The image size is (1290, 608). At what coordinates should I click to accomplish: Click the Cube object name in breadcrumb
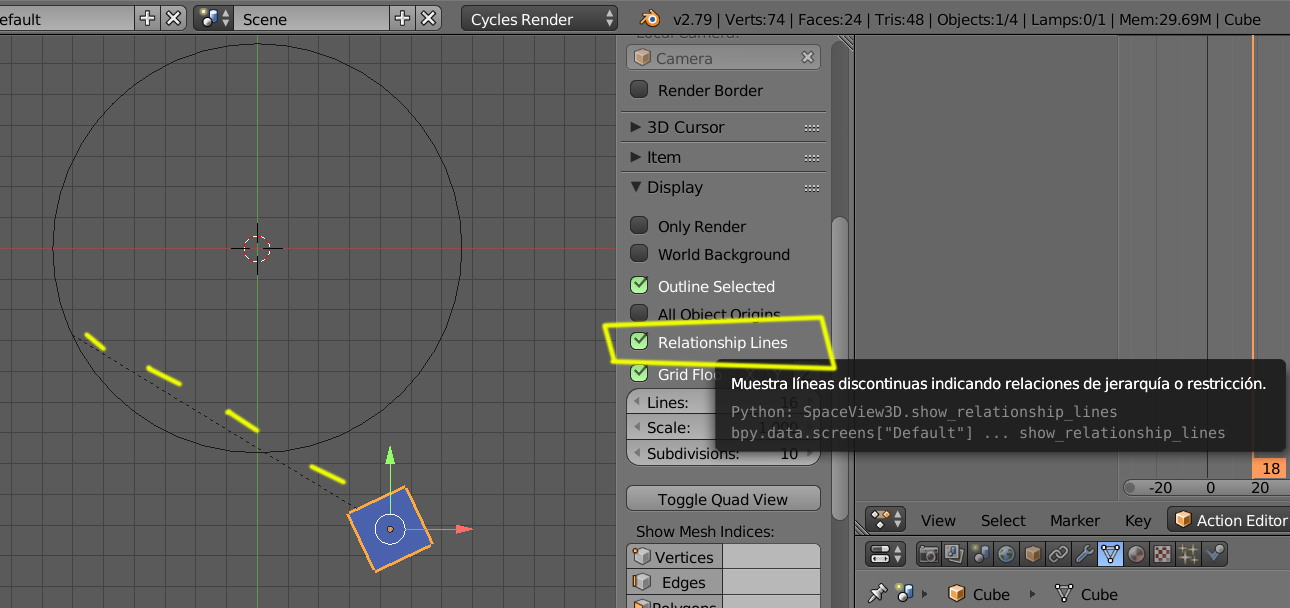[x=991, y=594]
